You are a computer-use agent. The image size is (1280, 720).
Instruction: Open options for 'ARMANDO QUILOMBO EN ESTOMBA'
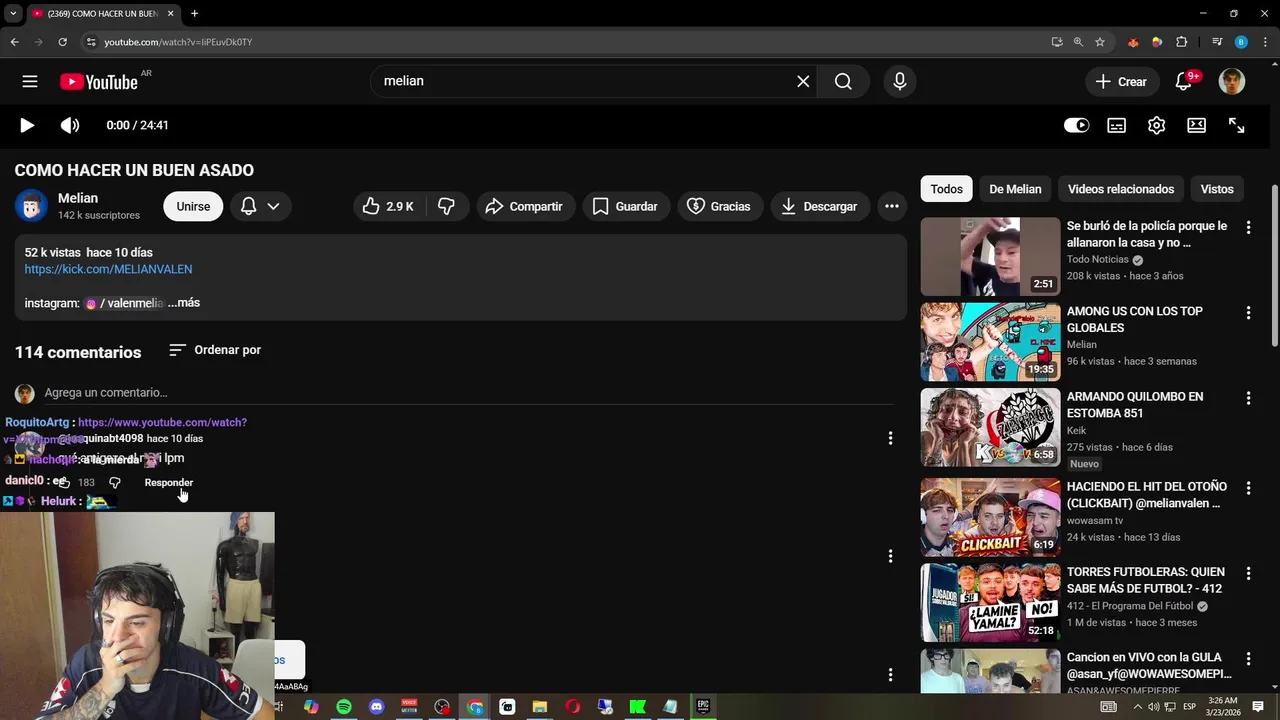[1248, 398]
